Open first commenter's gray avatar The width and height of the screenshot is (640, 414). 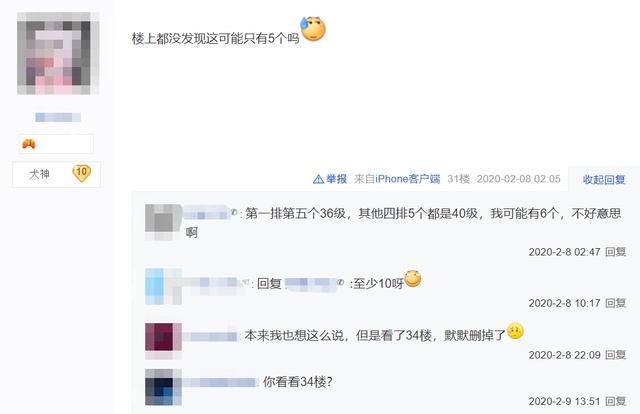click(x=163, y=223)
